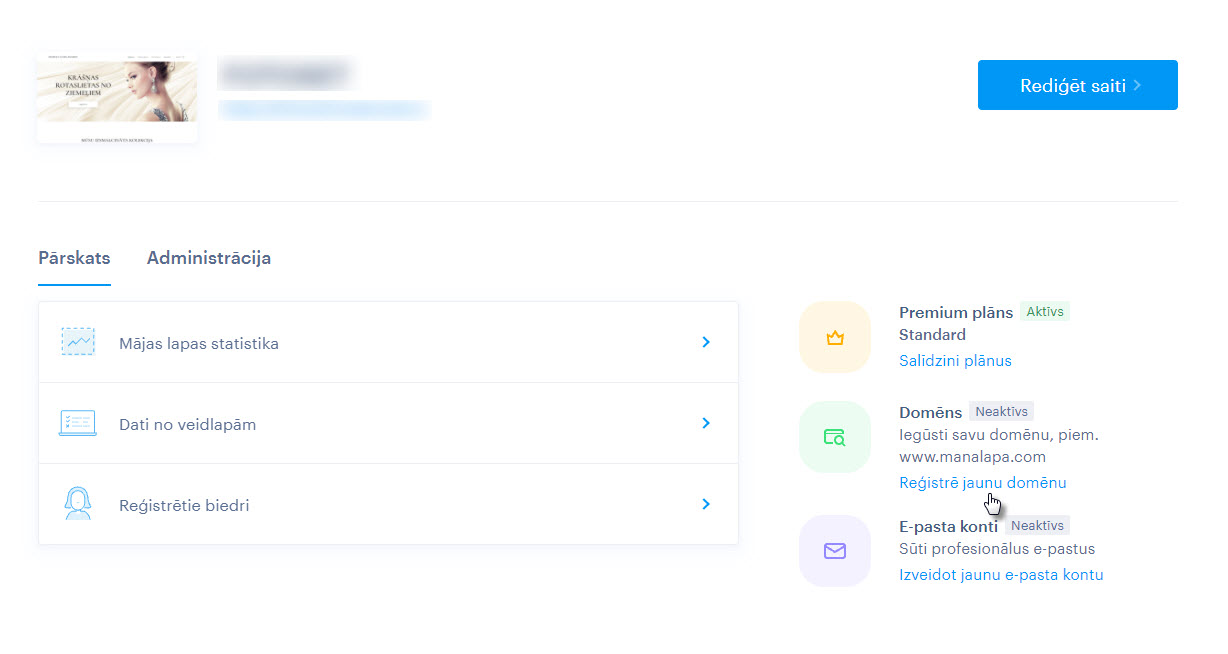Image resolution: width=1228 pixels, height=654 pixels.
Task: Click the domain search icon
Action: pos(835,437)
